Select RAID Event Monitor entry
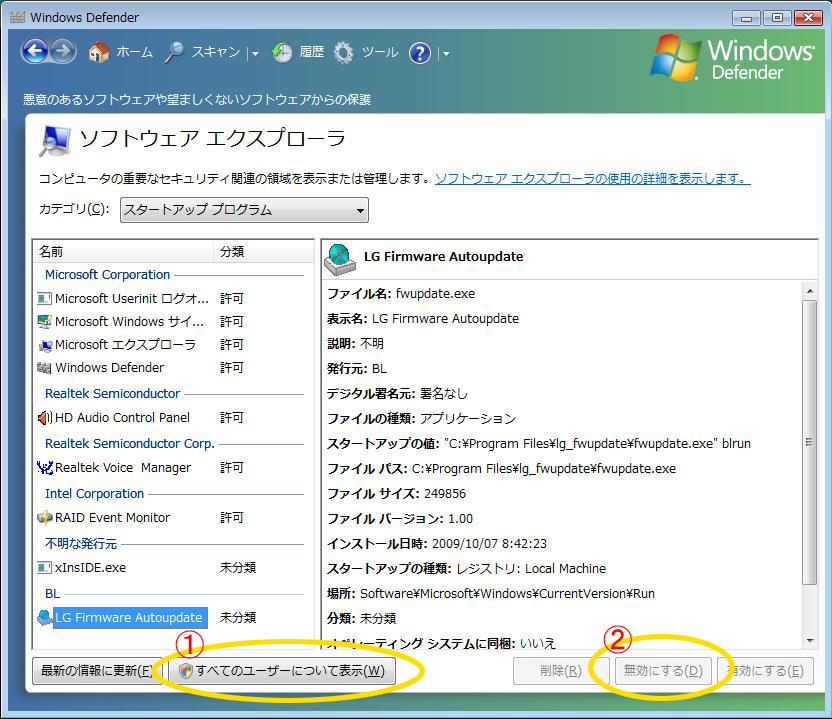Image resolution: width=832 pixels, height=719 pixels. tap(112, 517)
